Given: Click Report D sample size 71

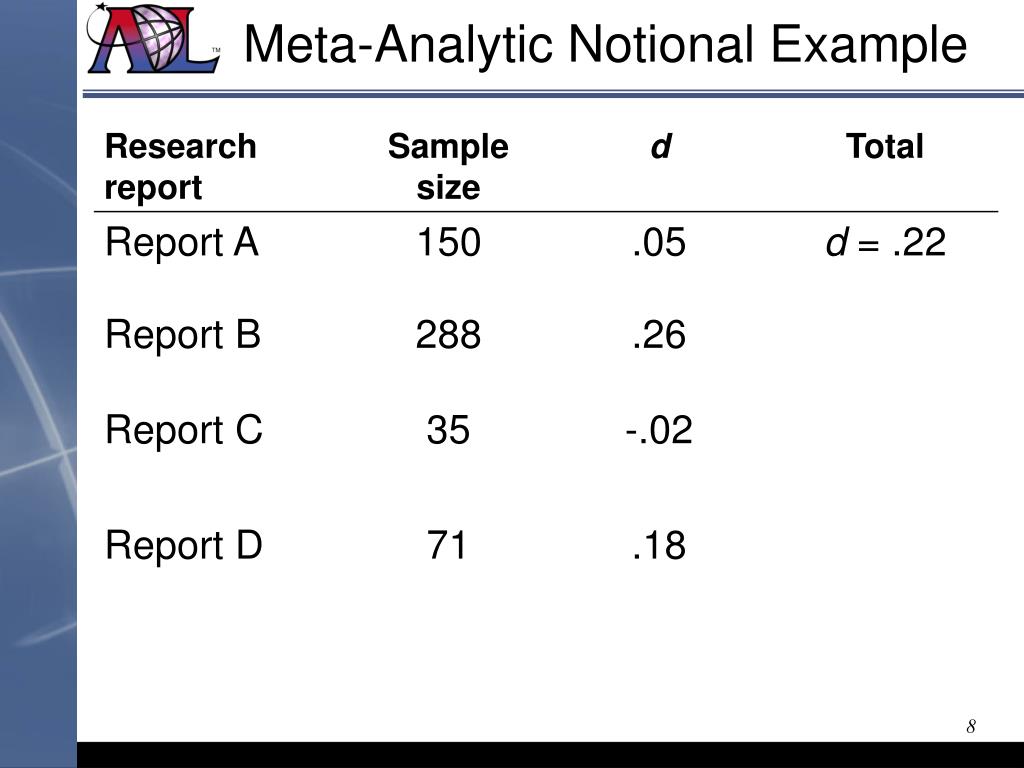Looking at the screenshot, I should 447,545.
